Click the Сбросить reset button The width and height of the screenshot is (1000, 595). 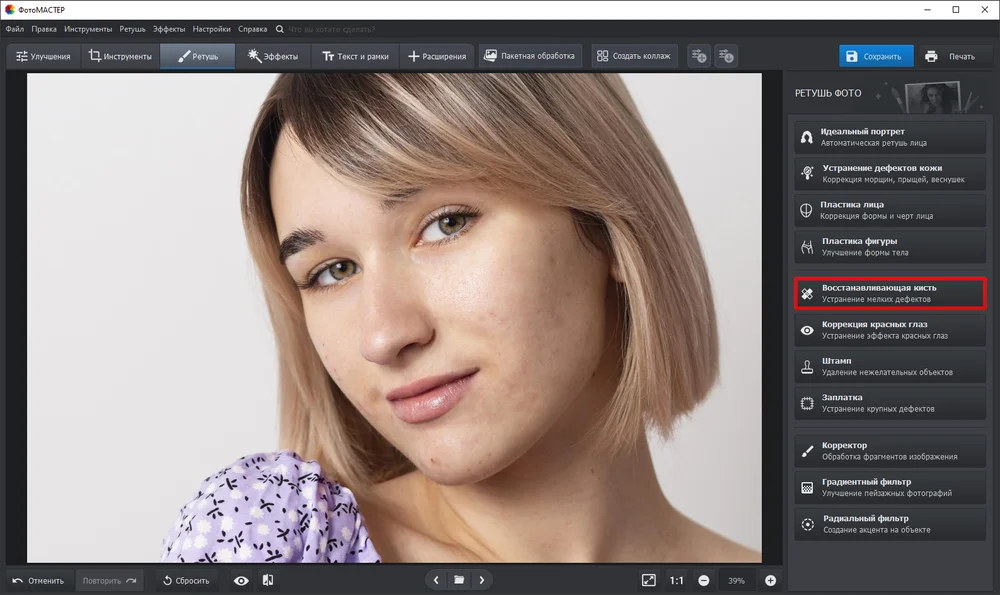186,580
